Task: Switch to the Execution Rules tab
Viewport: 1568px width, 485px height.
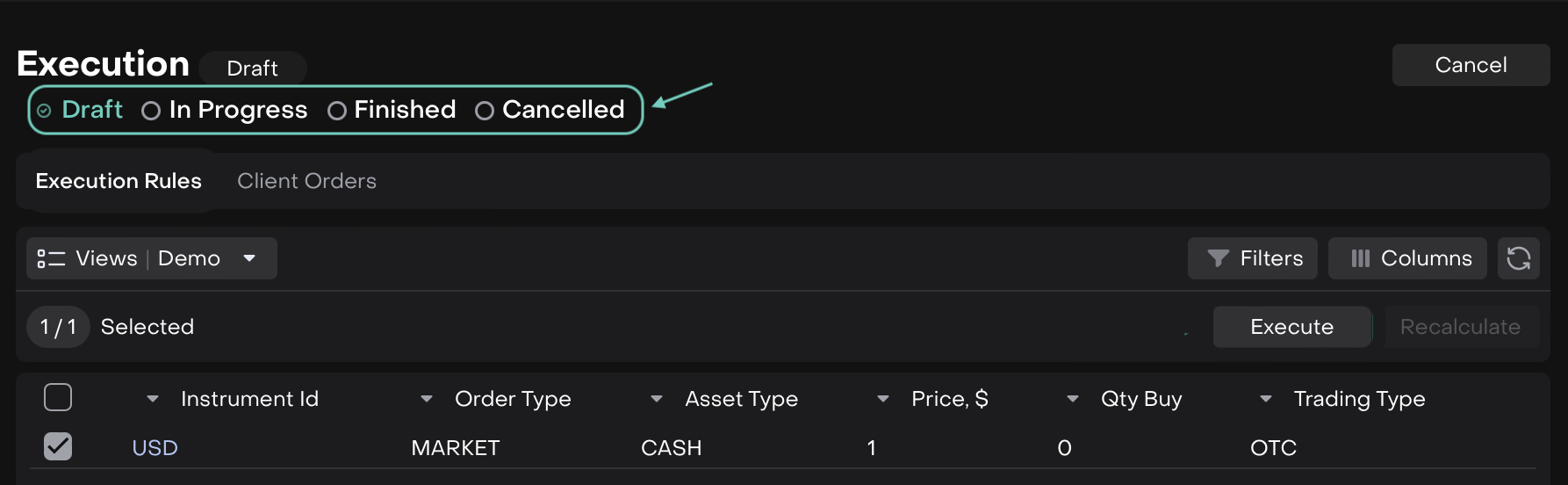Action: (119, 181)
